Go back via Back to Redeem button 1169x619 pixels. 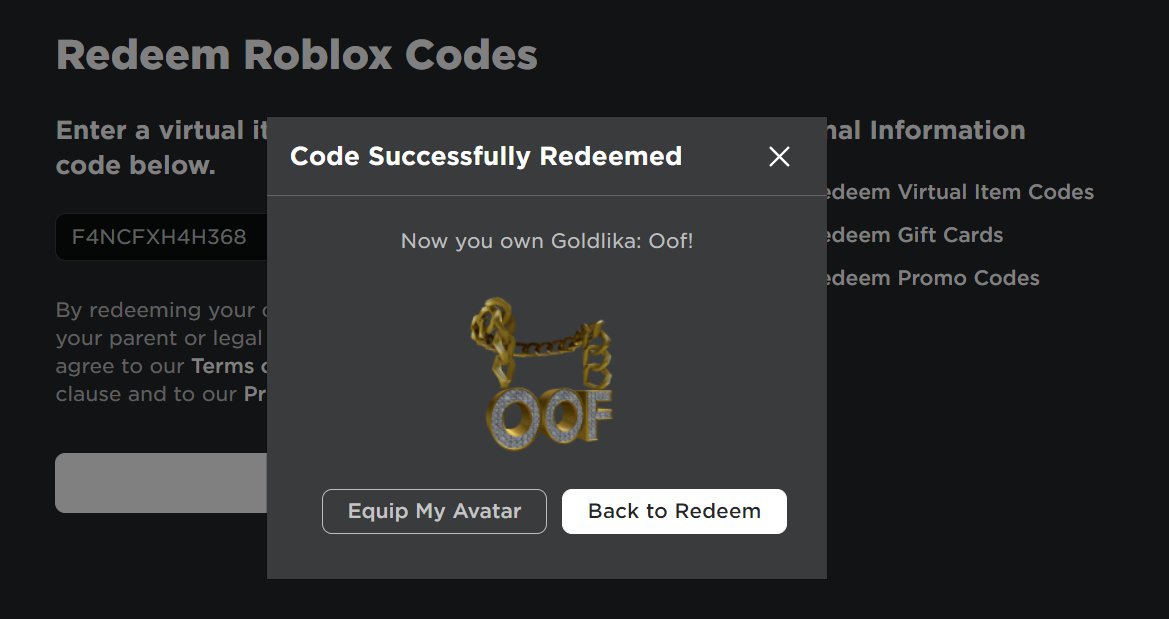click(x=674, y=512)
